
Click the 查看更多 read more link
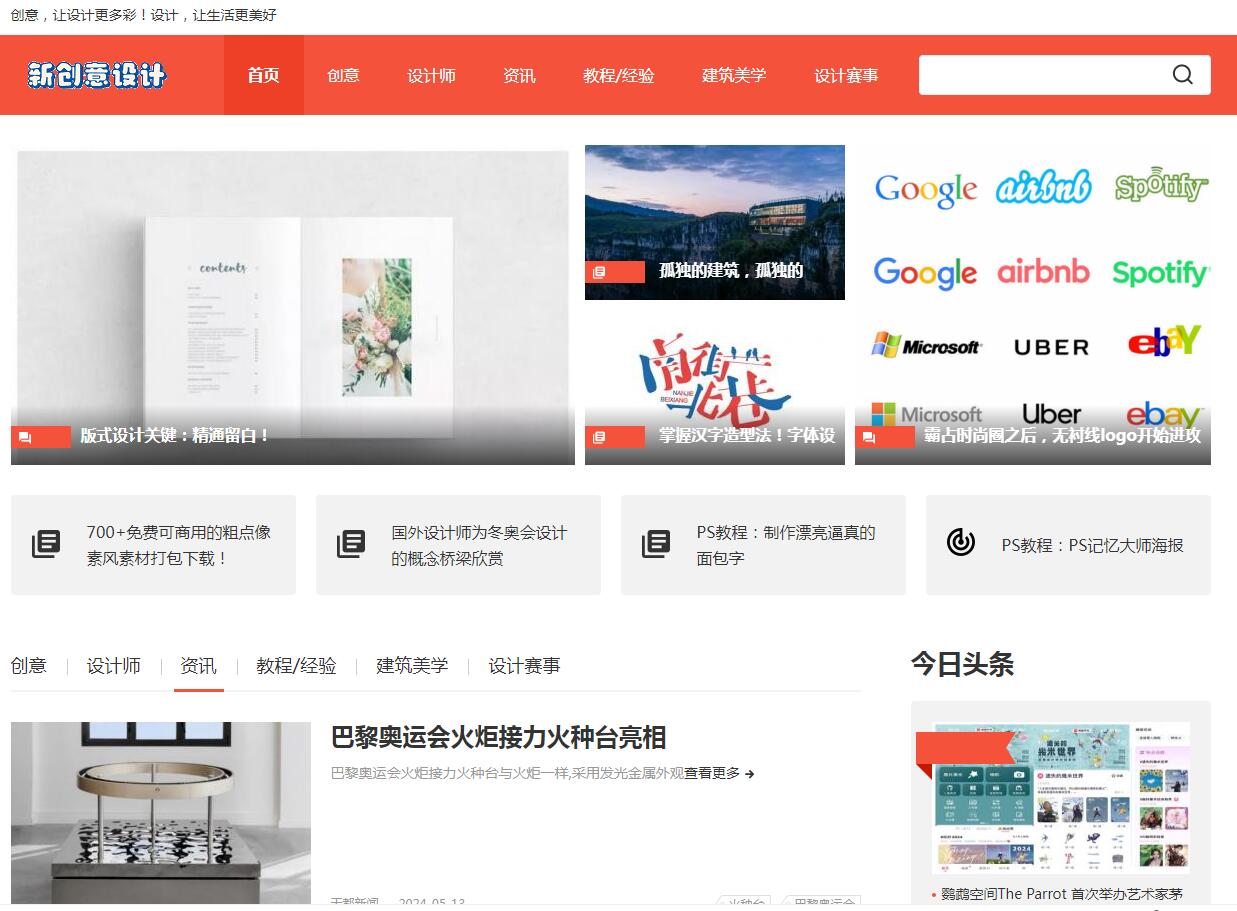[x=712, y=773]
